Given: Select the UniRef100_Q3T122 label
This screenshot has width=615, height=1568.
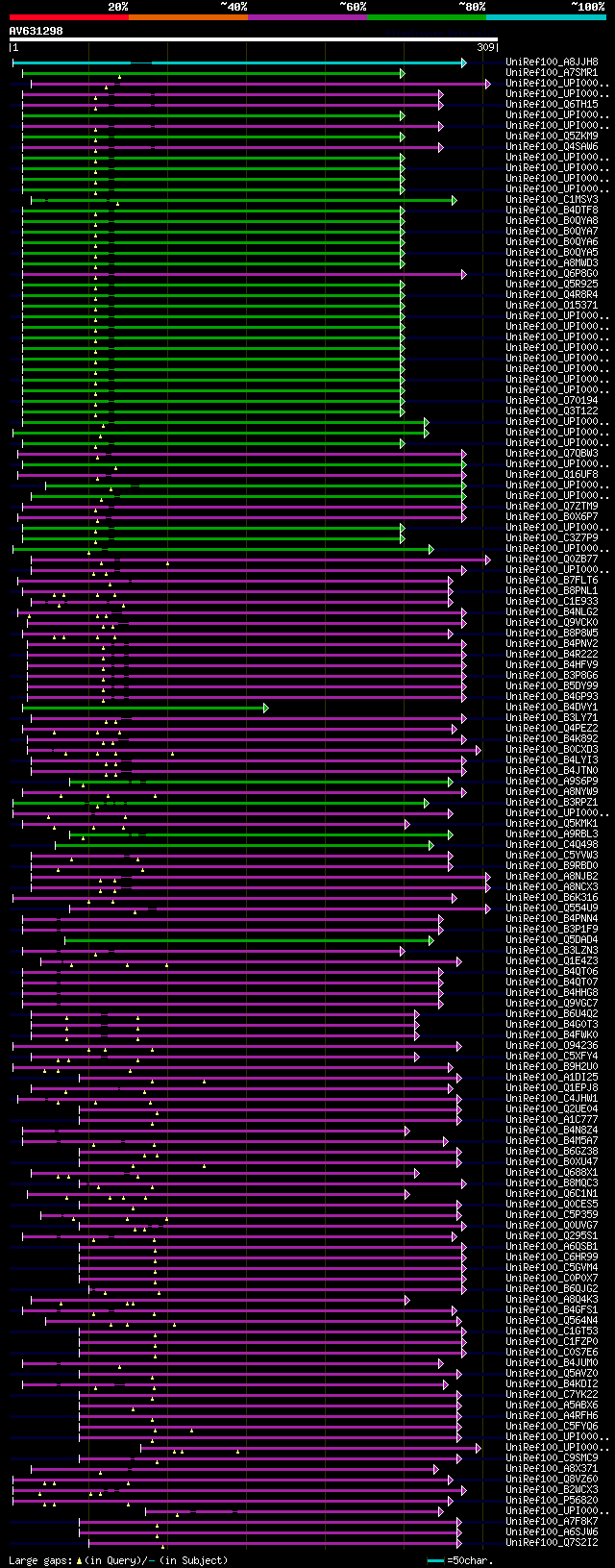Looking at the screenshot, I should (x=552, y=411).
